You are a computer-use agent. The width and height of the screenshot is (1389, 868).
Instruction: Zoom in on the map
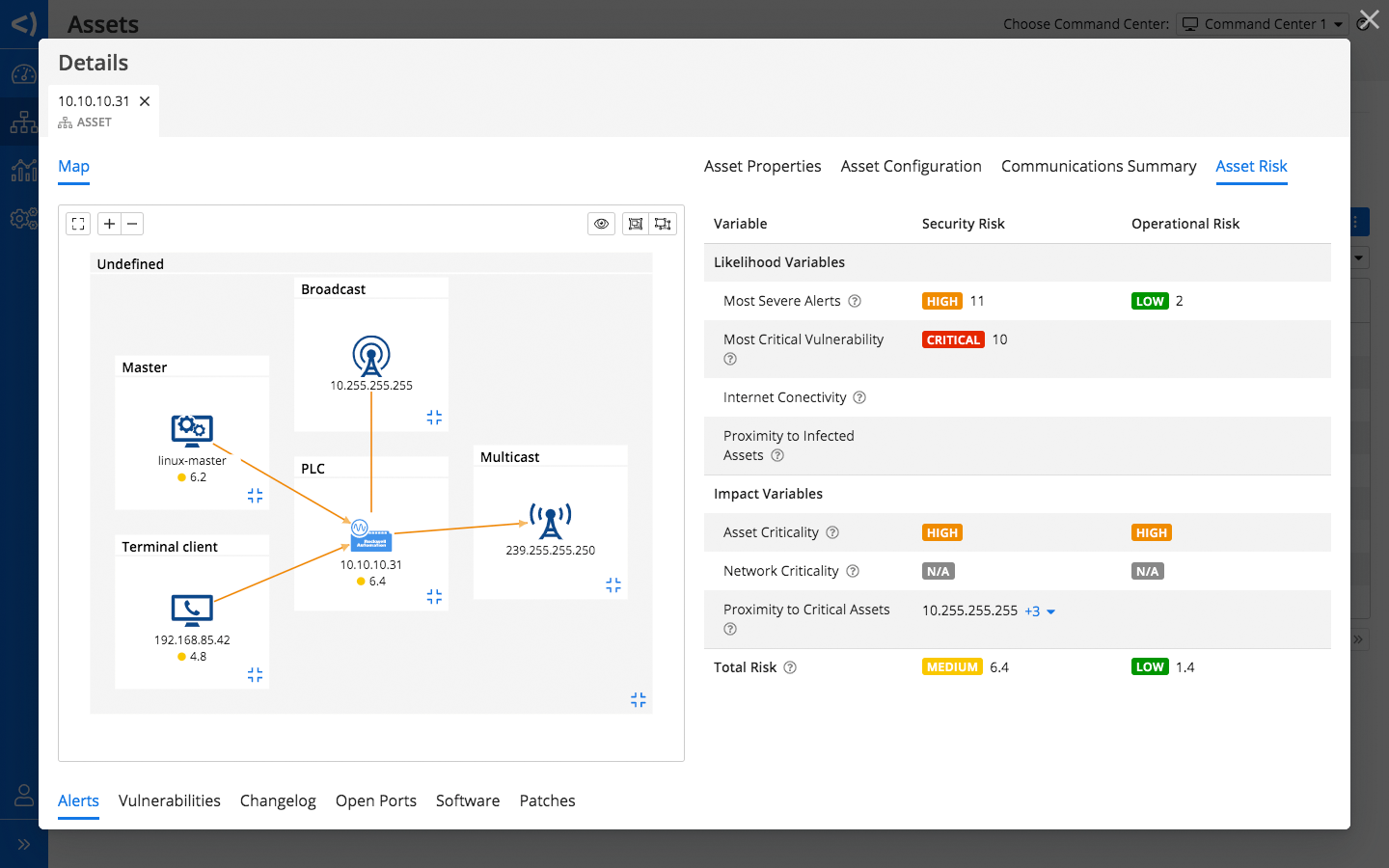110,224
